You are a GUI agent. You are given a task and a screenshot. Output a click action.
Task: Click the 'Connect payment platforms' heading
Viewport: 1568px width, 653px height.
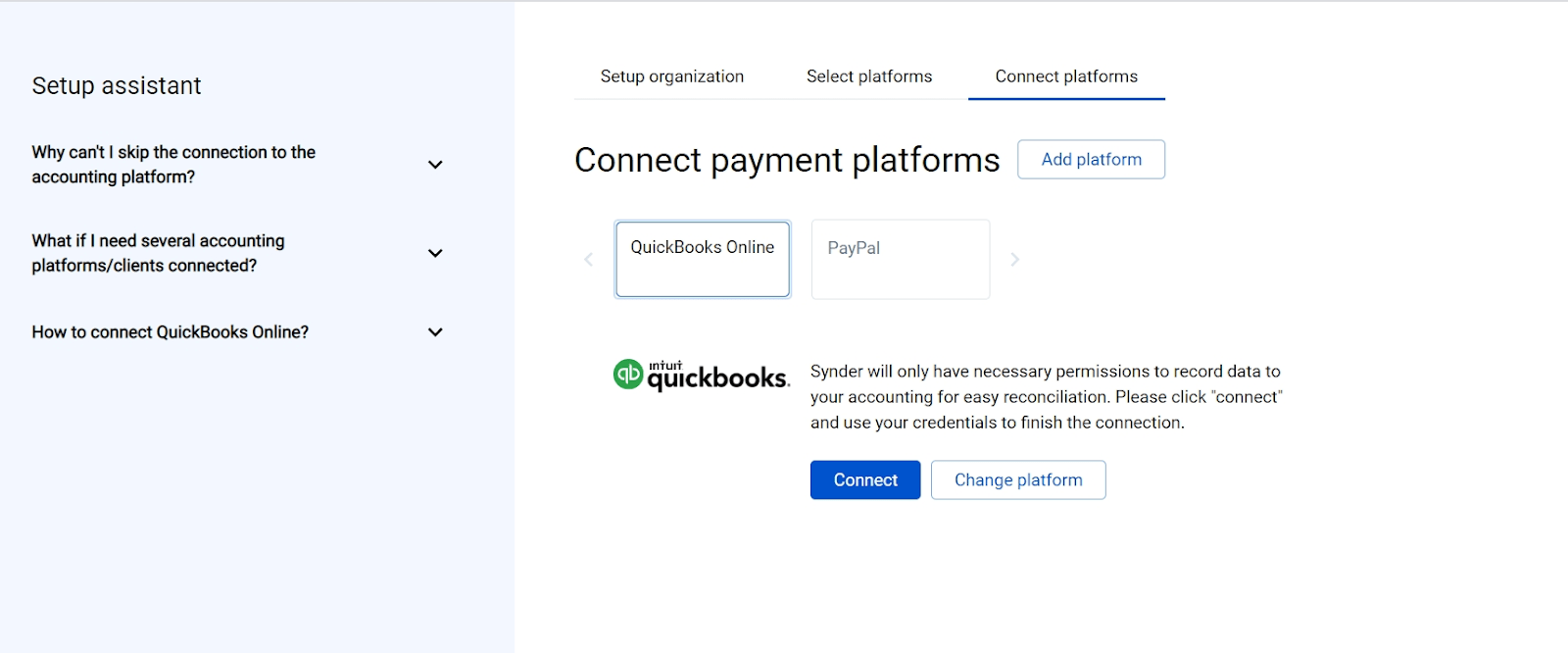787,160
